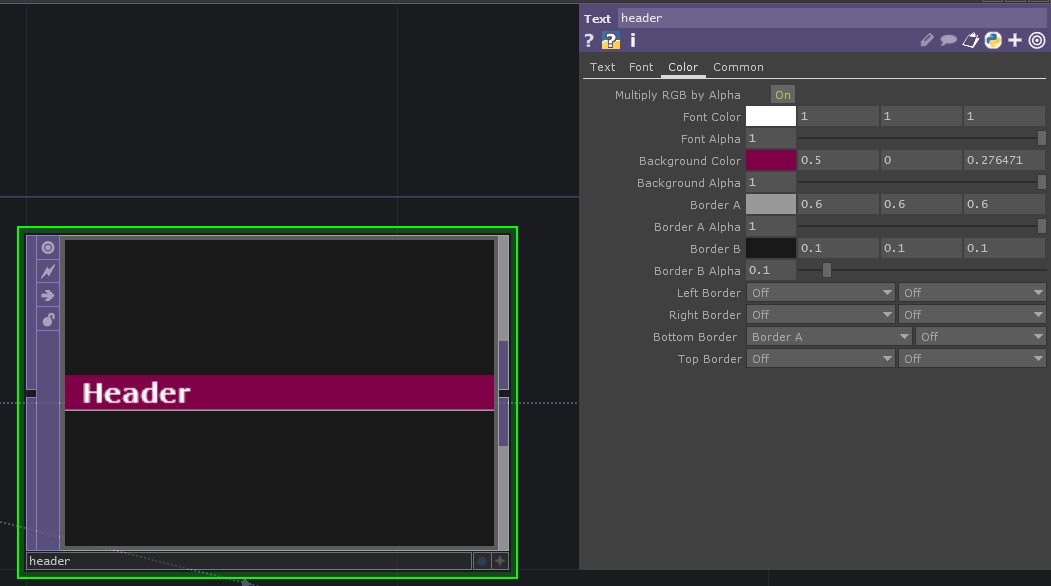1051x586 pixels.
Task: Open Bottom Border dropdown showing Border A
Action: [829, 337]
